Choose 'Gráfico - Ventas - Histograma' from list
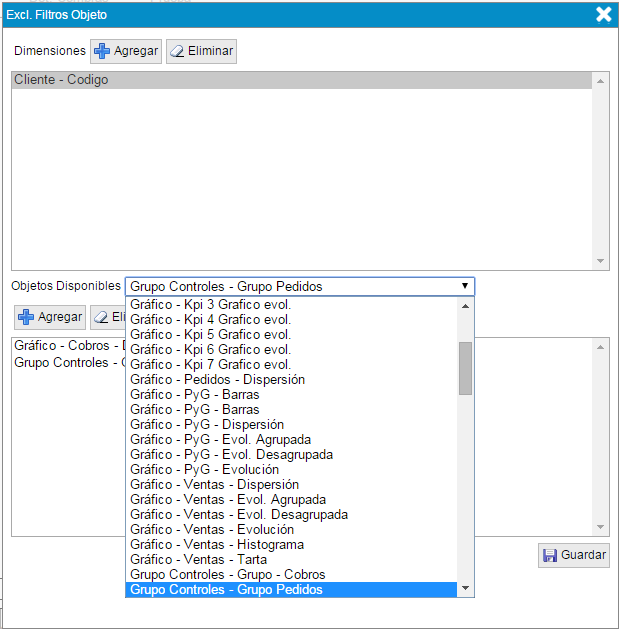619x629 pixels. tap(217, 545)
